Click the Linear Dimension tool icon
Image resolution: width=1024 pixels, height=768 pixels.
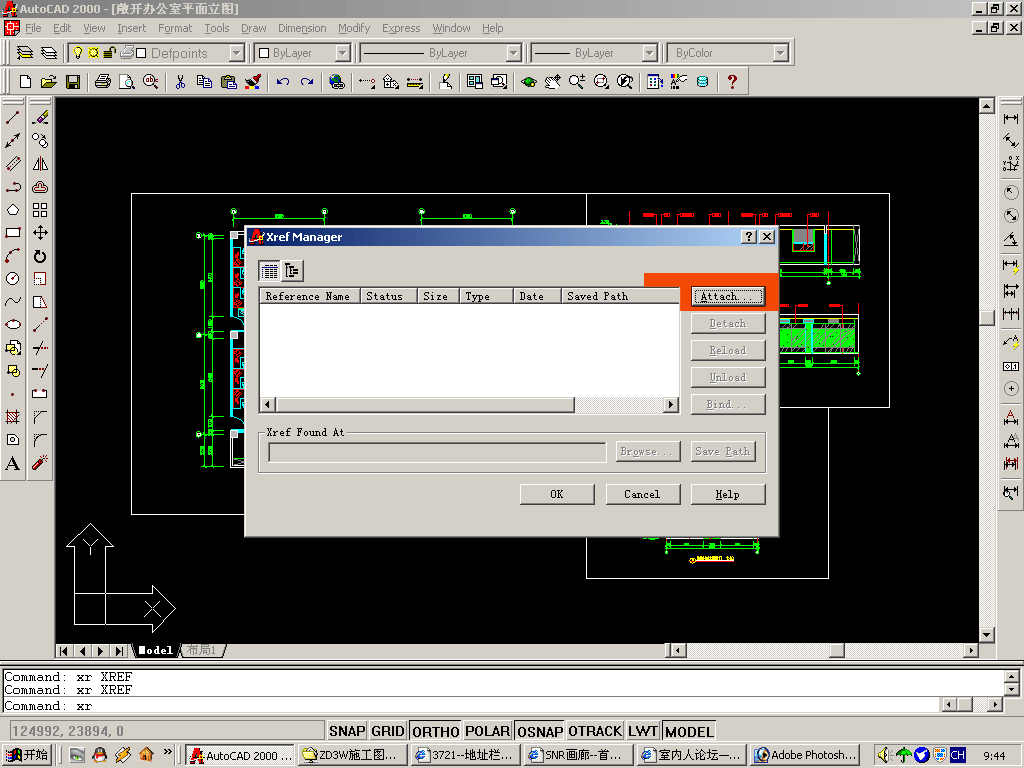click(1011, 118)
